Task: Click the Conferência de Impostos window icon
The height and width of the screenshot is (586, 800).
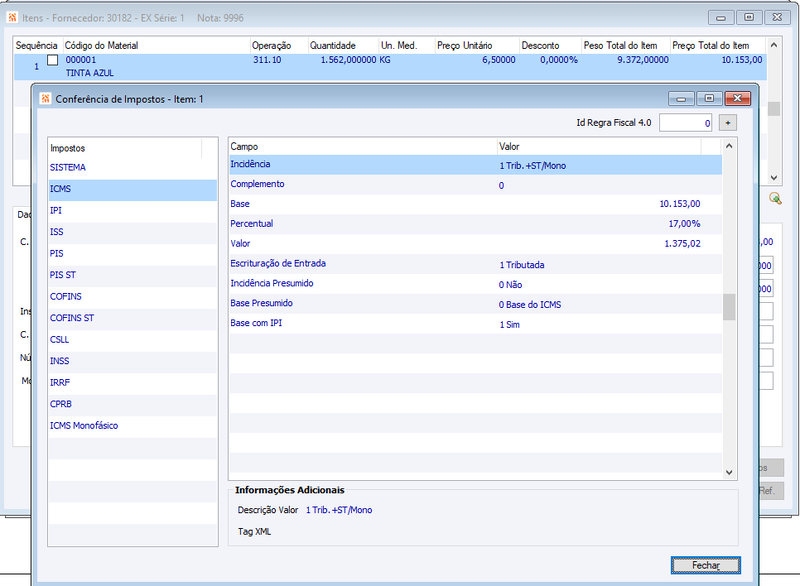Action: pyautogui.click(x=45, y=99)
